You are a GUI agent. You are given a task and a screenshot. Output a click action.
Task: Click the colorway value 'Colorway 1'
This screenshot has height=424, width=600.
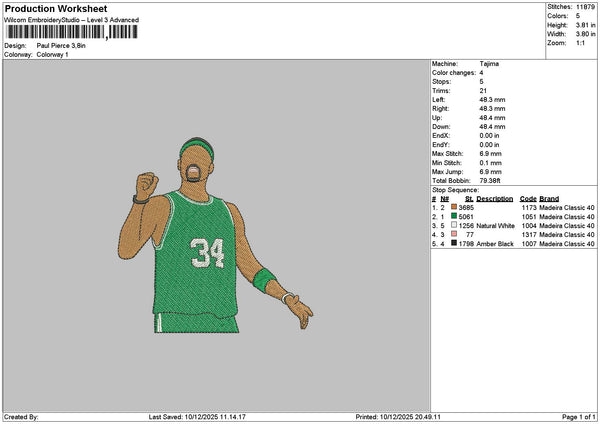tap(52, 55)
